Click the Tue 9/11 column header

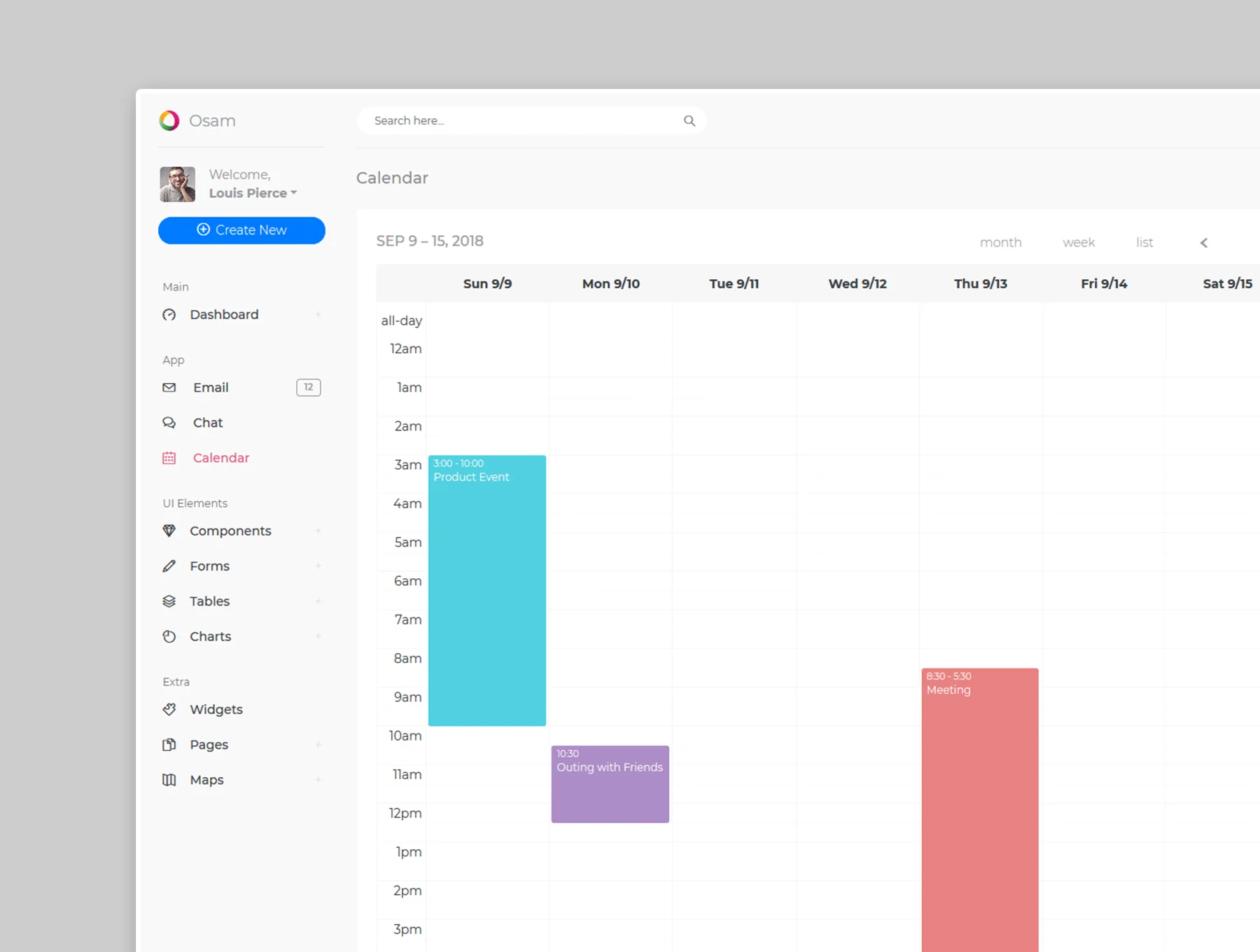734,283
